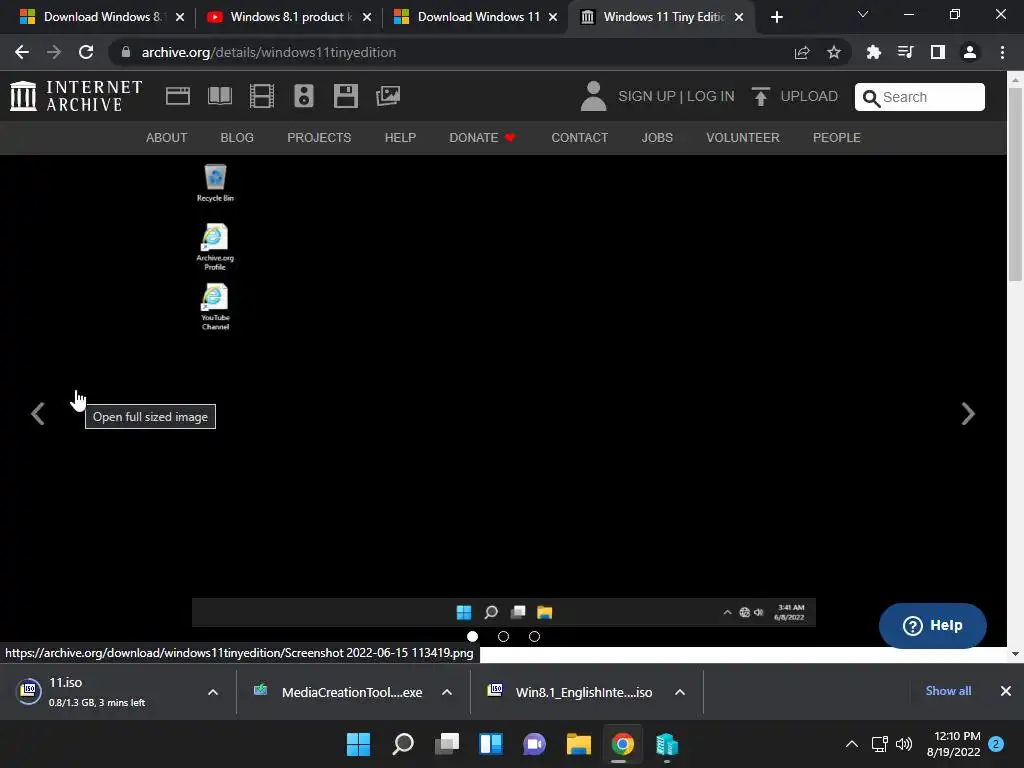Open the VOLUNTEER link
The width and height of the screenshot is (1024, 768).
(x=743, y=138)
